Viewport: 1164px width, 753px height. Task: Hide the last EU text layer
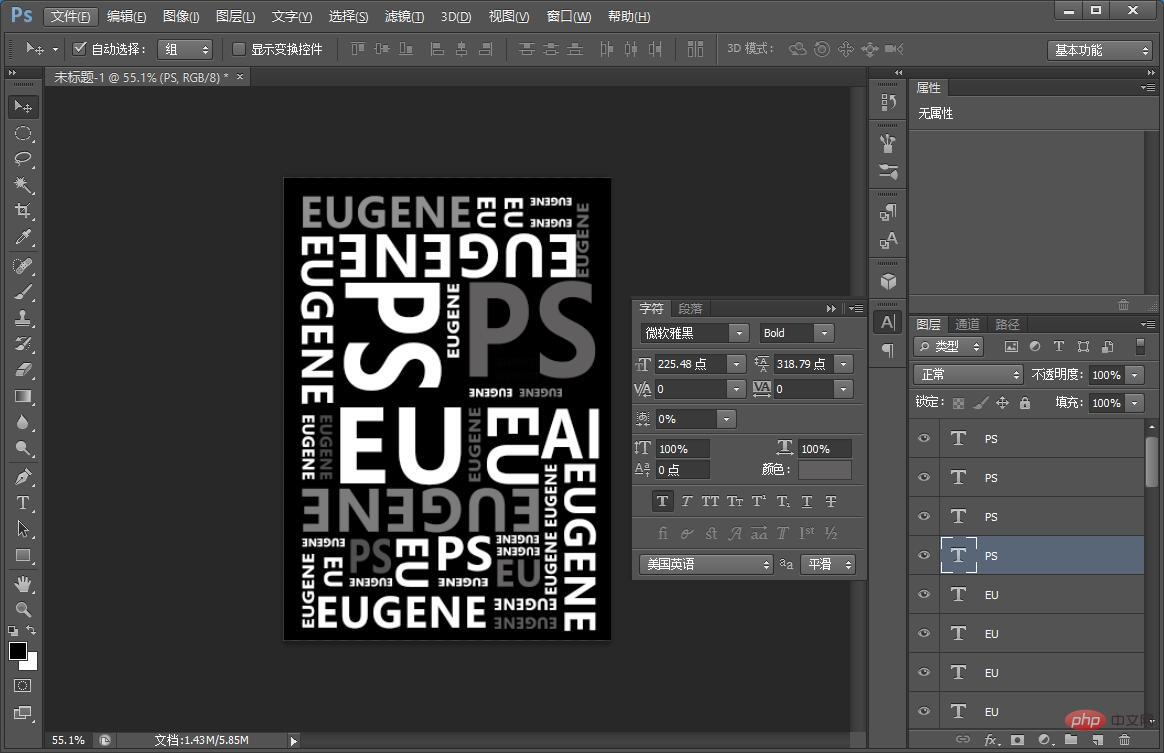tap(923, 711)
